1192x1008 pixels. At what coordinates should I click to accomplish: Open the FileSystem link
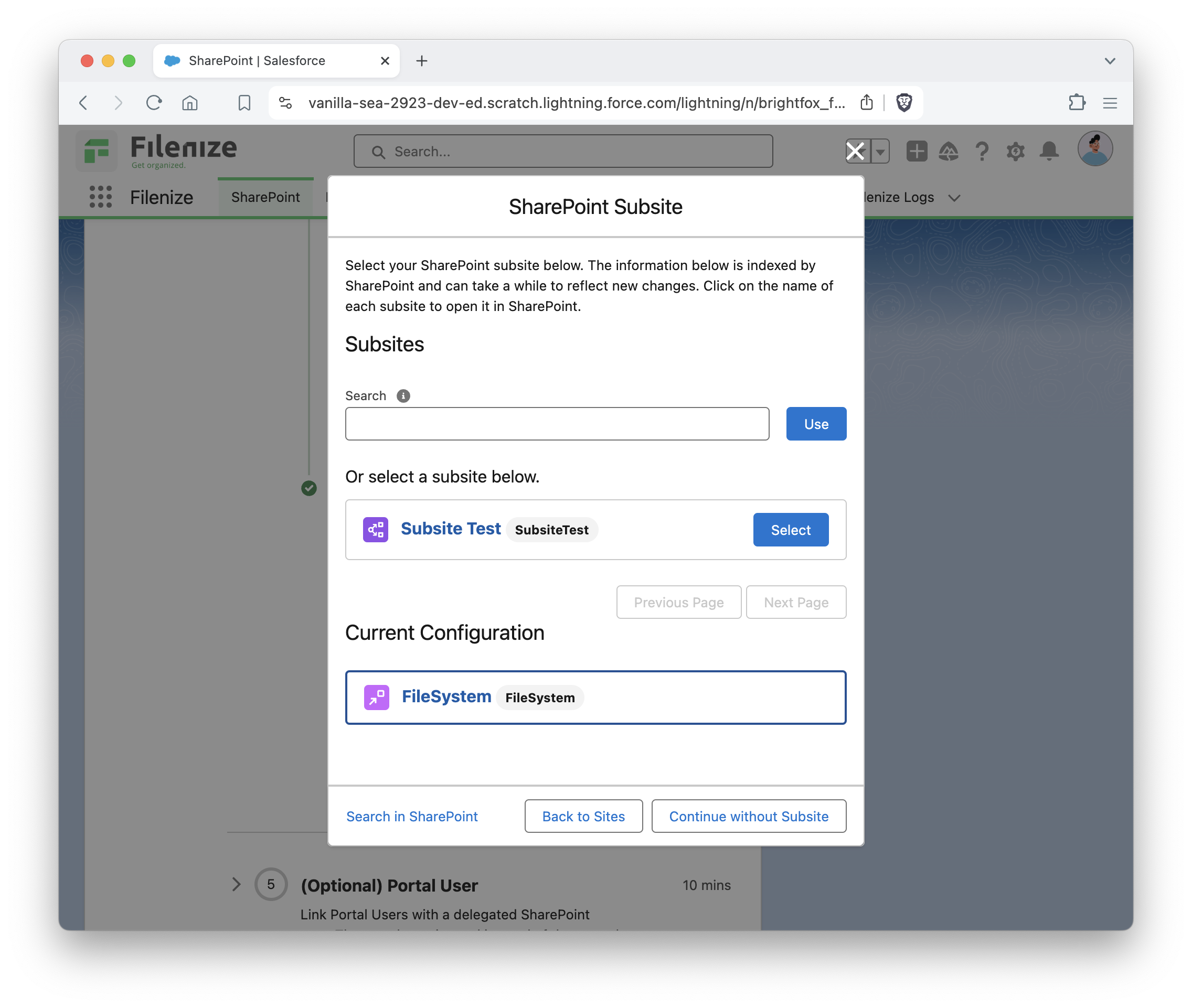click(x=446, y=696)
